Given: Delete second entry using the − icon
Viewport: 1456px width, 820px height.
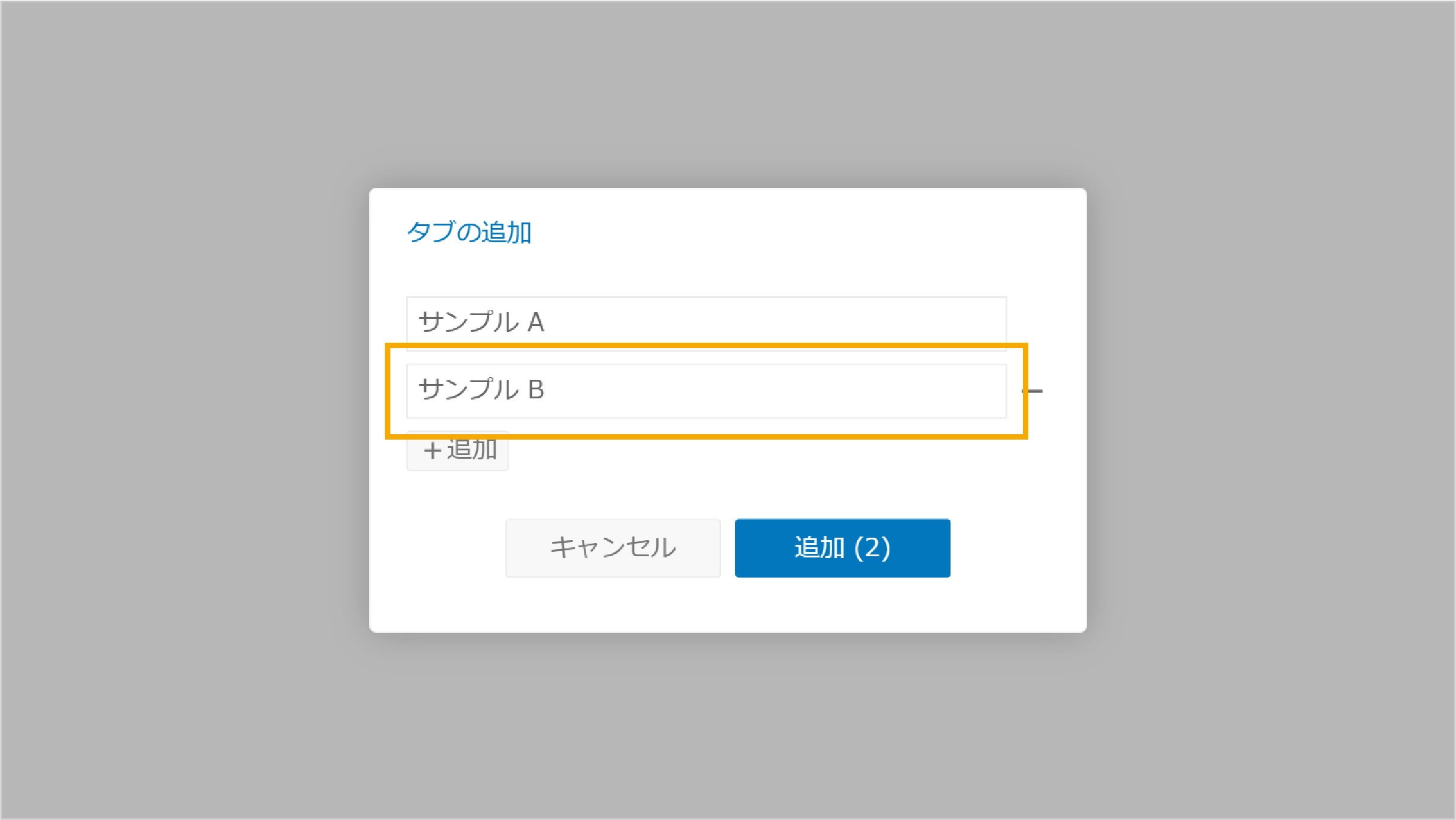Looking at the screenshot, I should (x=1033, y=391).
